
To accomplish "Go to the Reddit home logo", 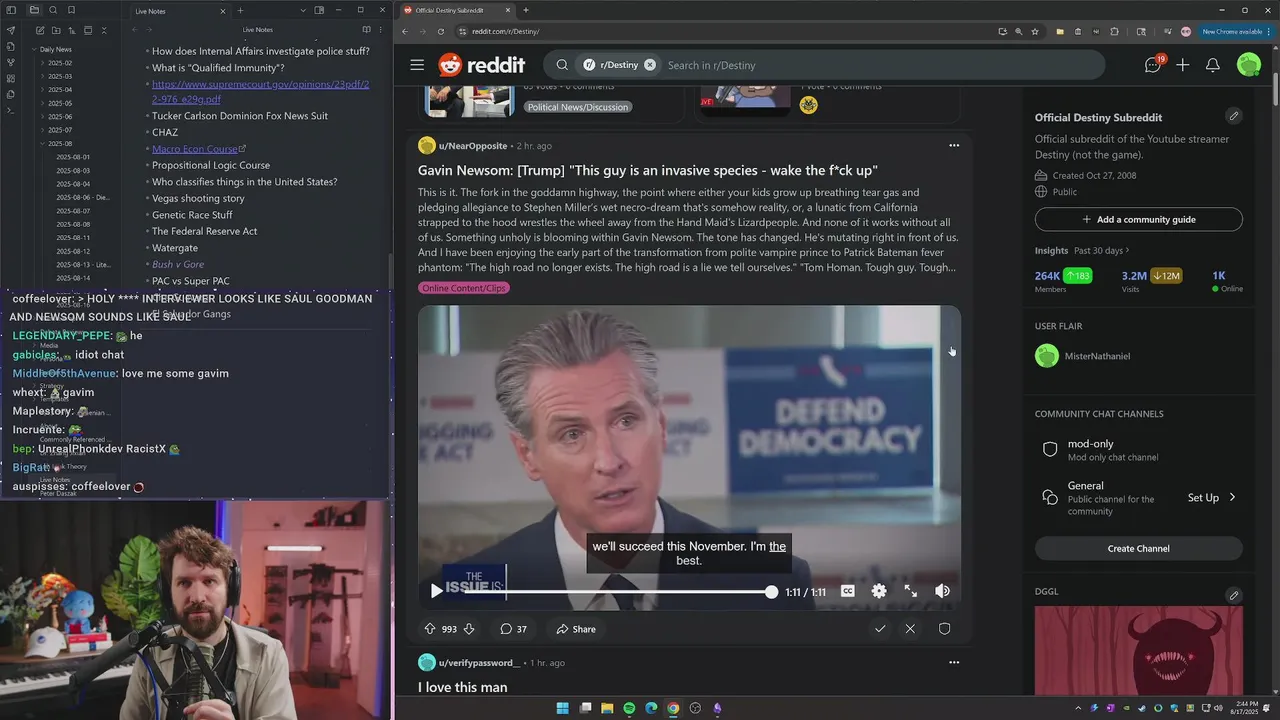I will [x=482, y=65].
